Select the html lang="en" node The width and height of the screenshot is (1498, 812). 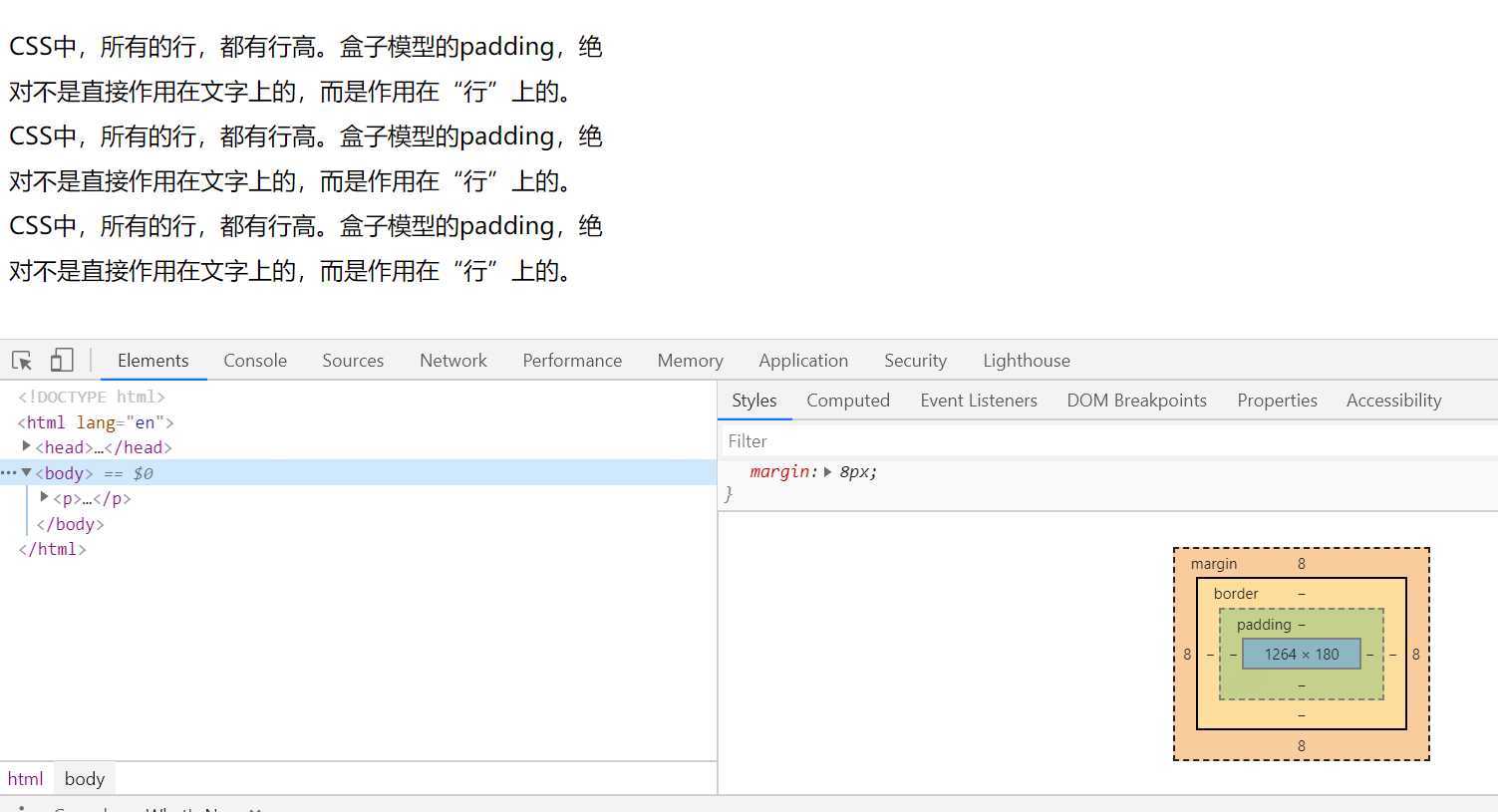96,422
